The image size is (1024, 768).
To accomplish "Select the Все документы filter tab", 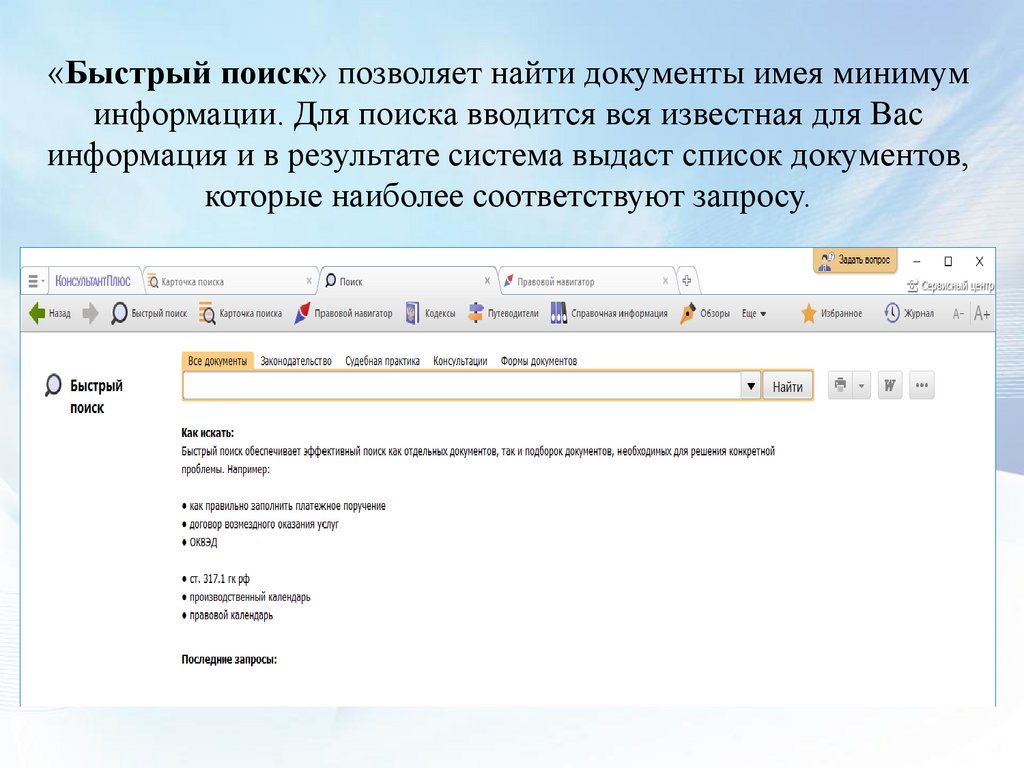I will (217, 361).
